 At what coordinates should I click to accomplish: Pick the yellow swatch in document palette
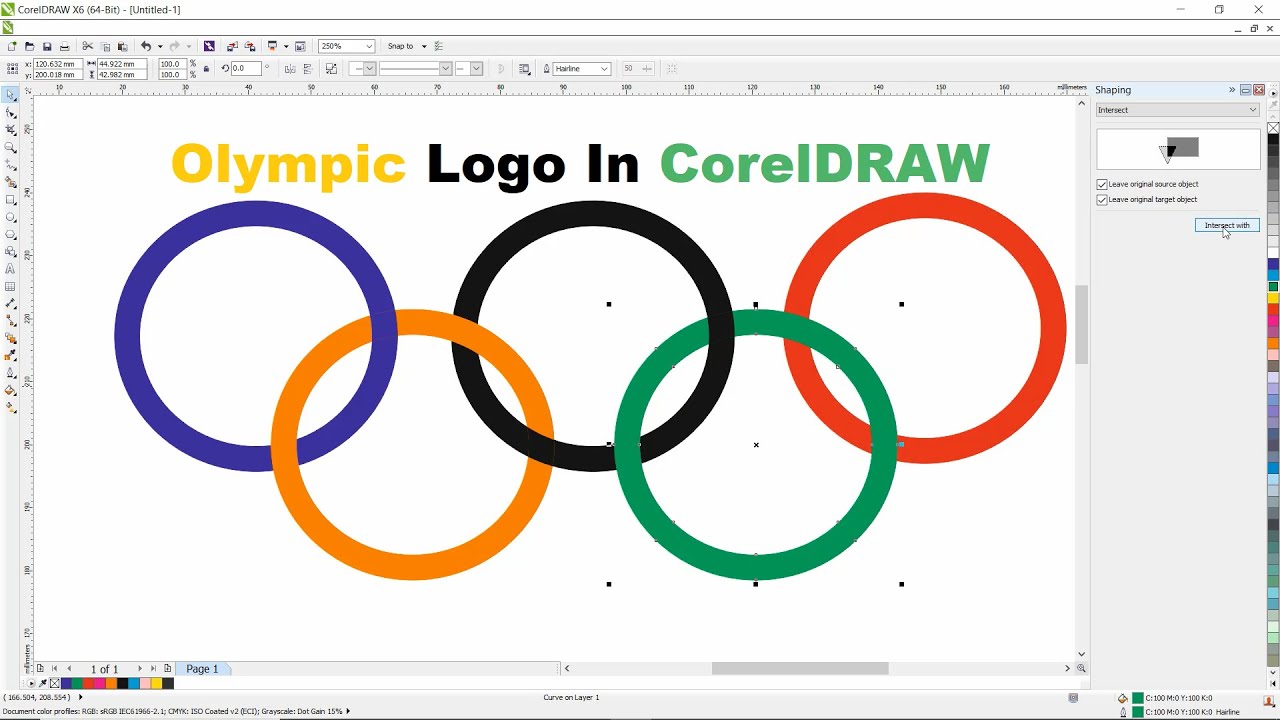[156, 683]
